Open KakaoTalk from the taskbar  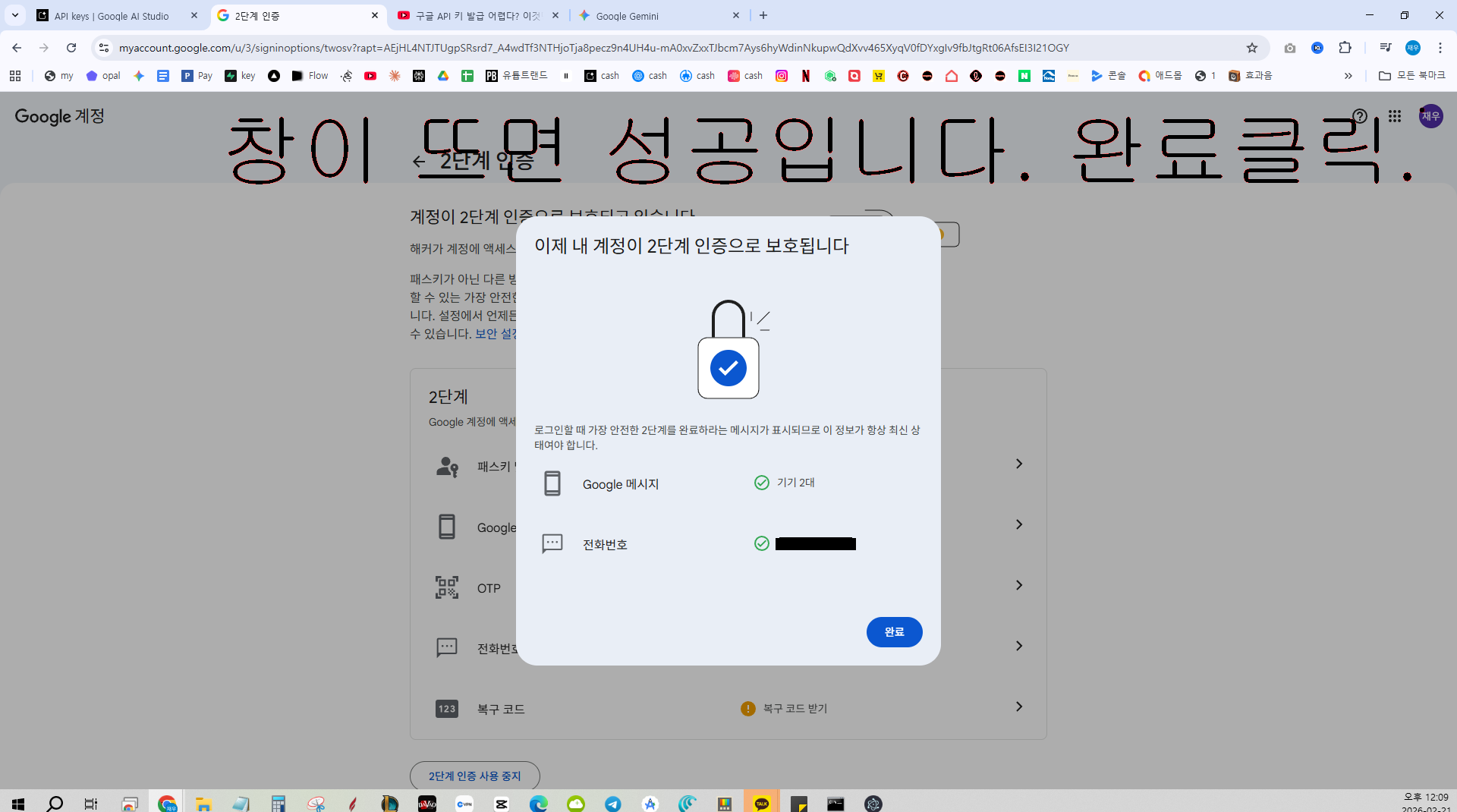point(762,803)
